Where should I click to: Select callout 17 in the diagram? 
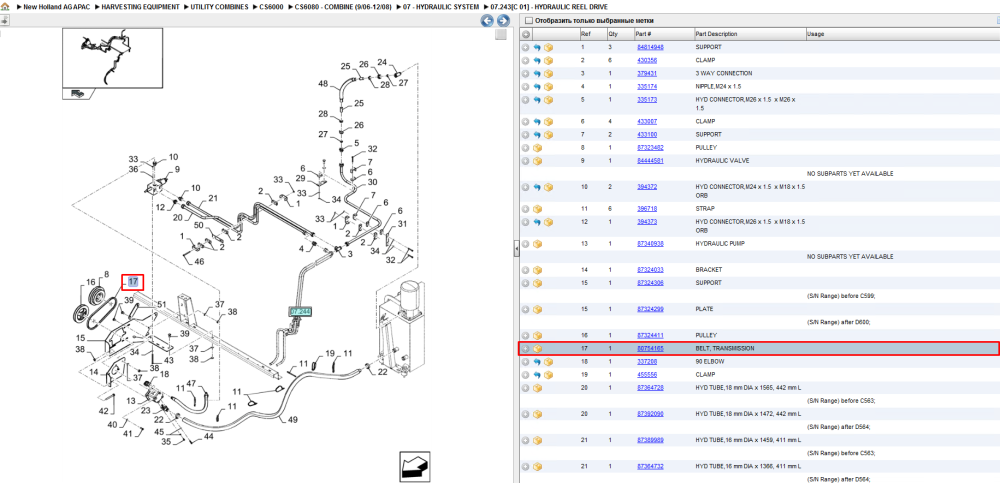pyautogui.click(x=133, y=281)
